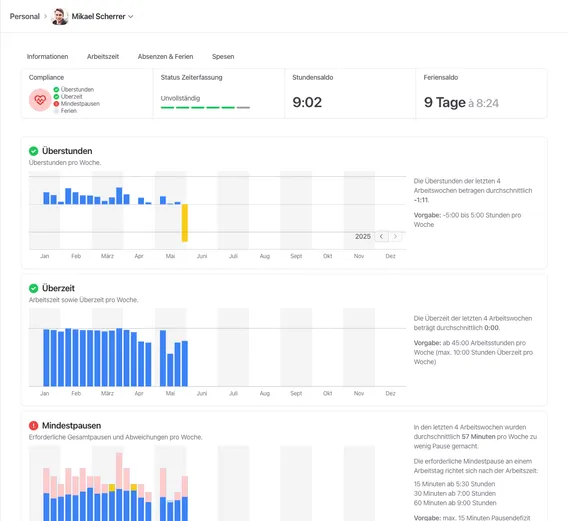The height and width of the screenshot is (521, 568).
Task: Switch to the Arbeitszeit tab
Action: 103,57
